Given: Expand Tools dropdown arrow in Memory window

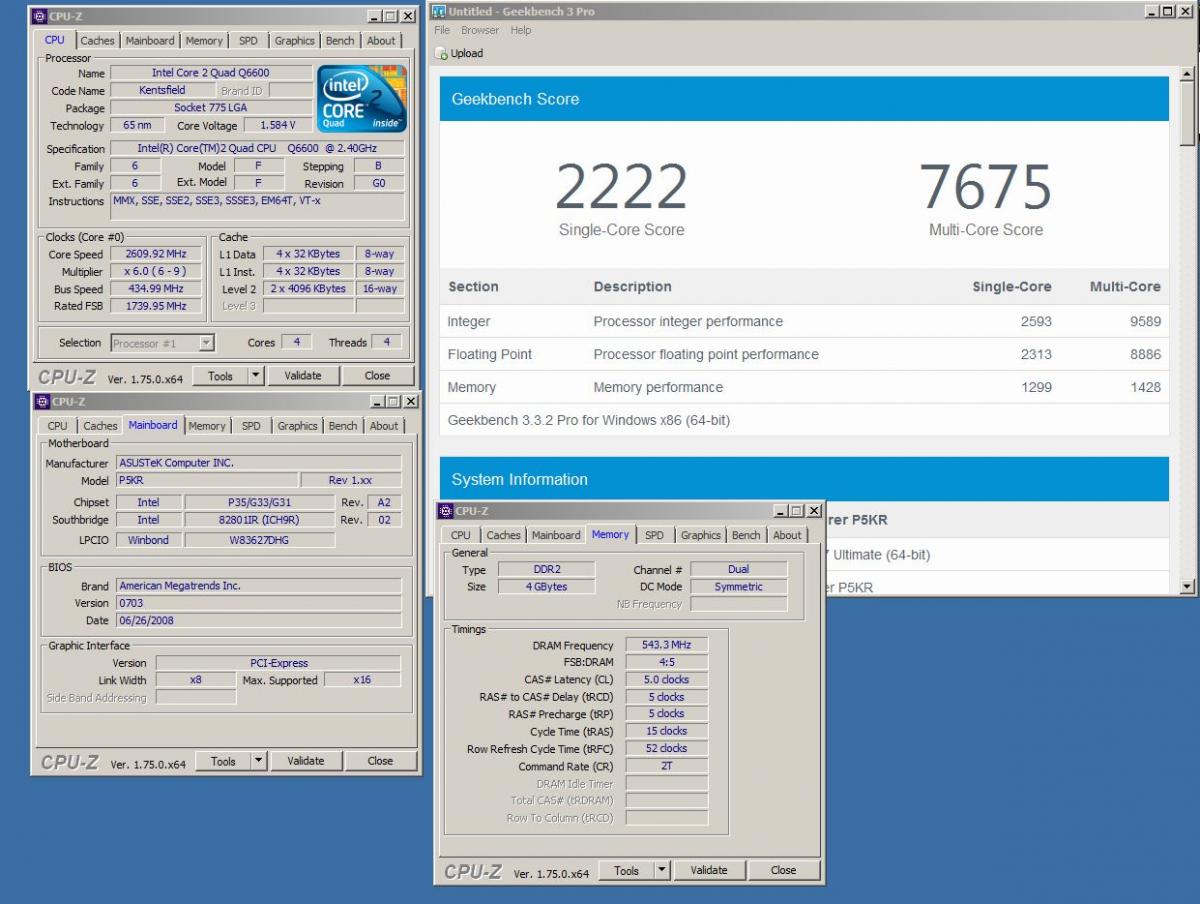Looking at the screenshot, I should point(661,871).
